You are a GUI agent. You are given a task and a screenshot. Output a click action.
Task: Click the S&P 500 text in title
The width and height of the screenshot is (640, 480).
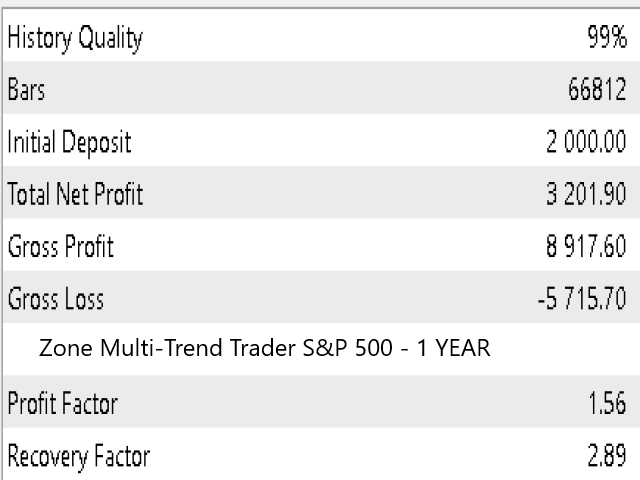(347, 348)
